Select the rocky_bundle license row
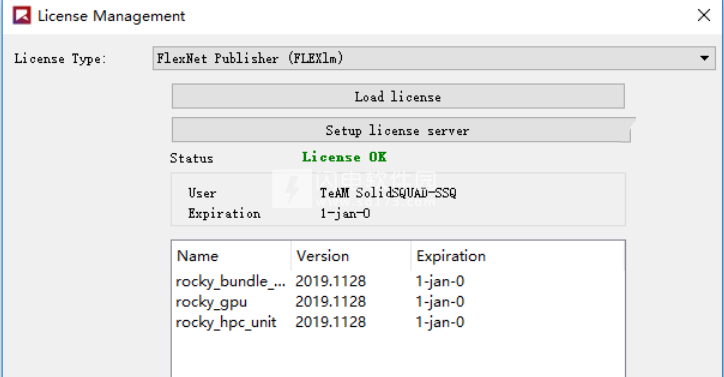 pos(398,281)
